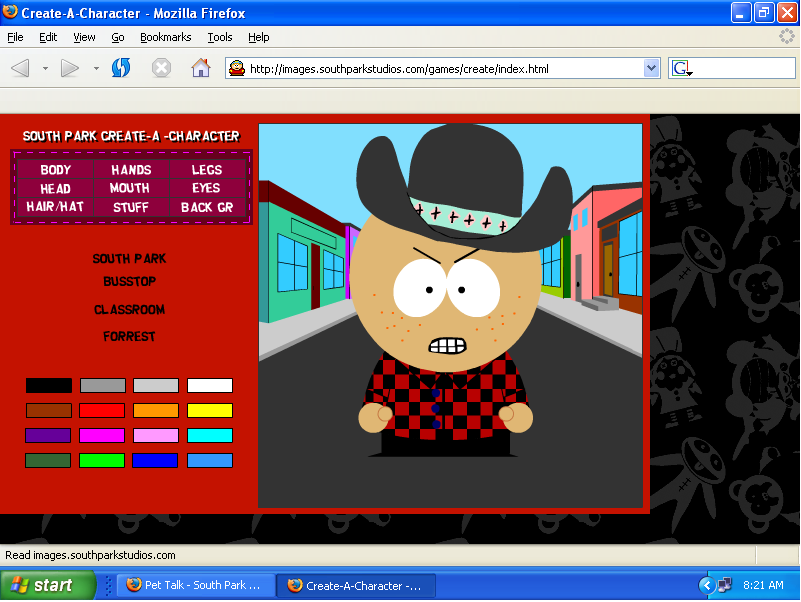Pick the orange color swatch
Viewport: 801px width, 602px height.
(156, 410)
